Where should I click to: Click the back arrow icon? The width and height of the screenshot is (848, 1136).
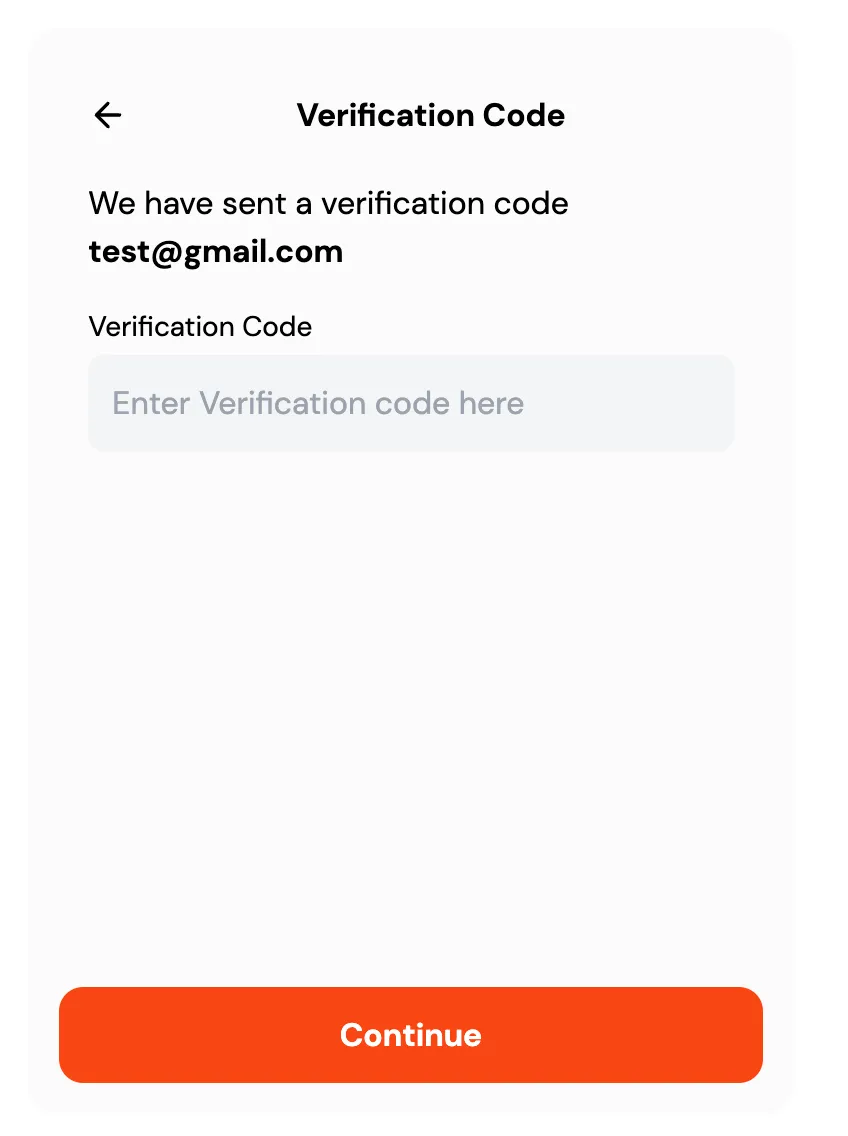[x=108, y=116]
